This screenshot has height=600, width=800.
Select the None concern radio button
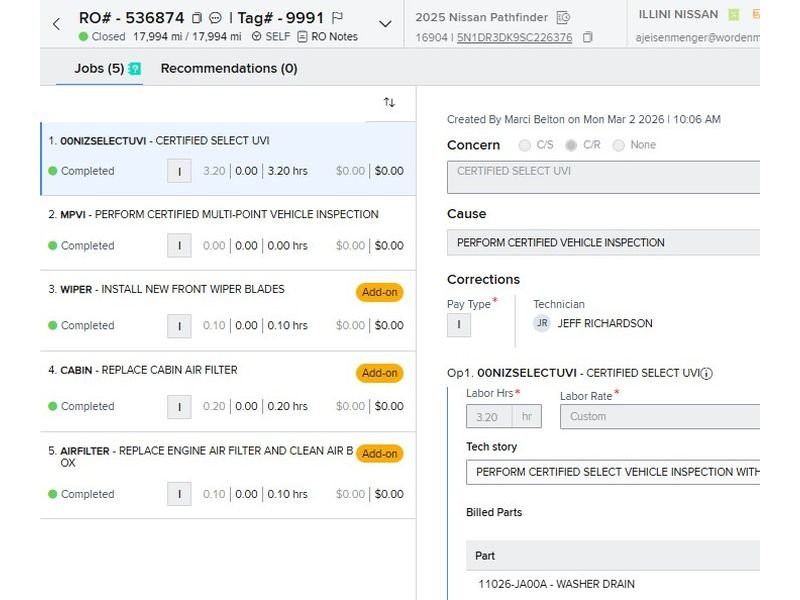618,145
